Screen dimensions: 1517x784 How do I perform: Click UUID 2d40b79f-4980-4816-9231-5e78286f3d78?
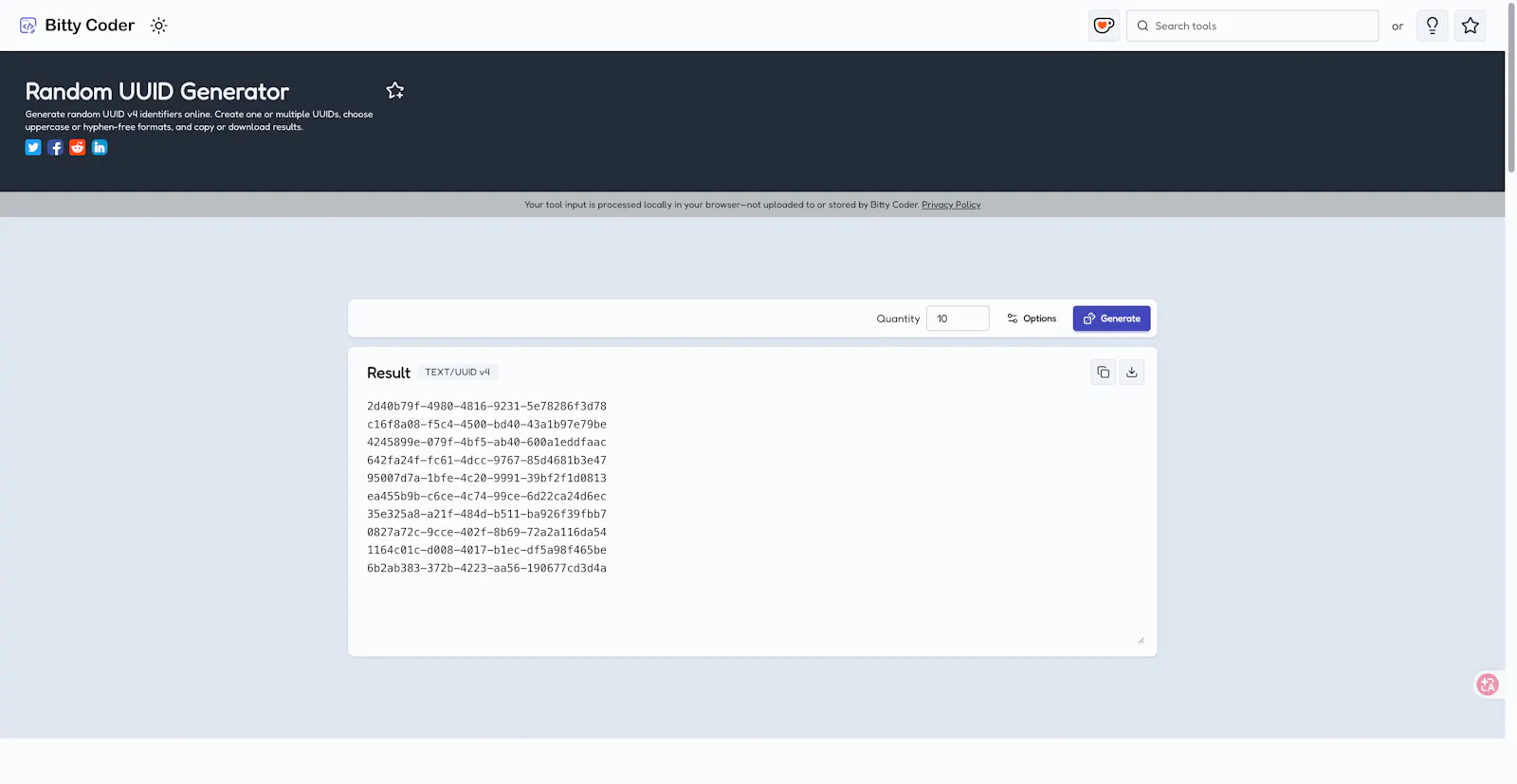pos(486,406)
